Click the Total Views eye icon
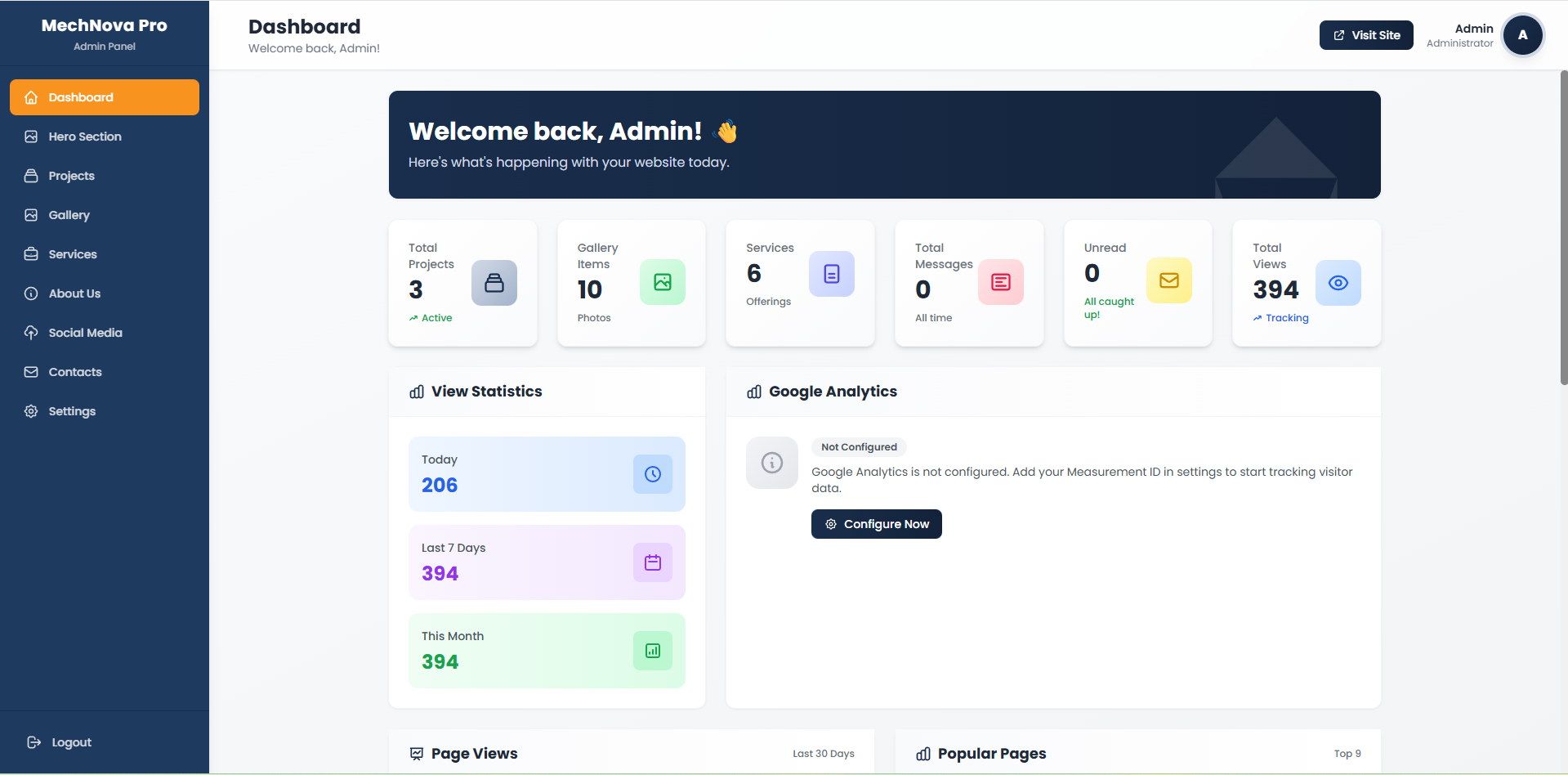1568x775 pixels. 1338,283
